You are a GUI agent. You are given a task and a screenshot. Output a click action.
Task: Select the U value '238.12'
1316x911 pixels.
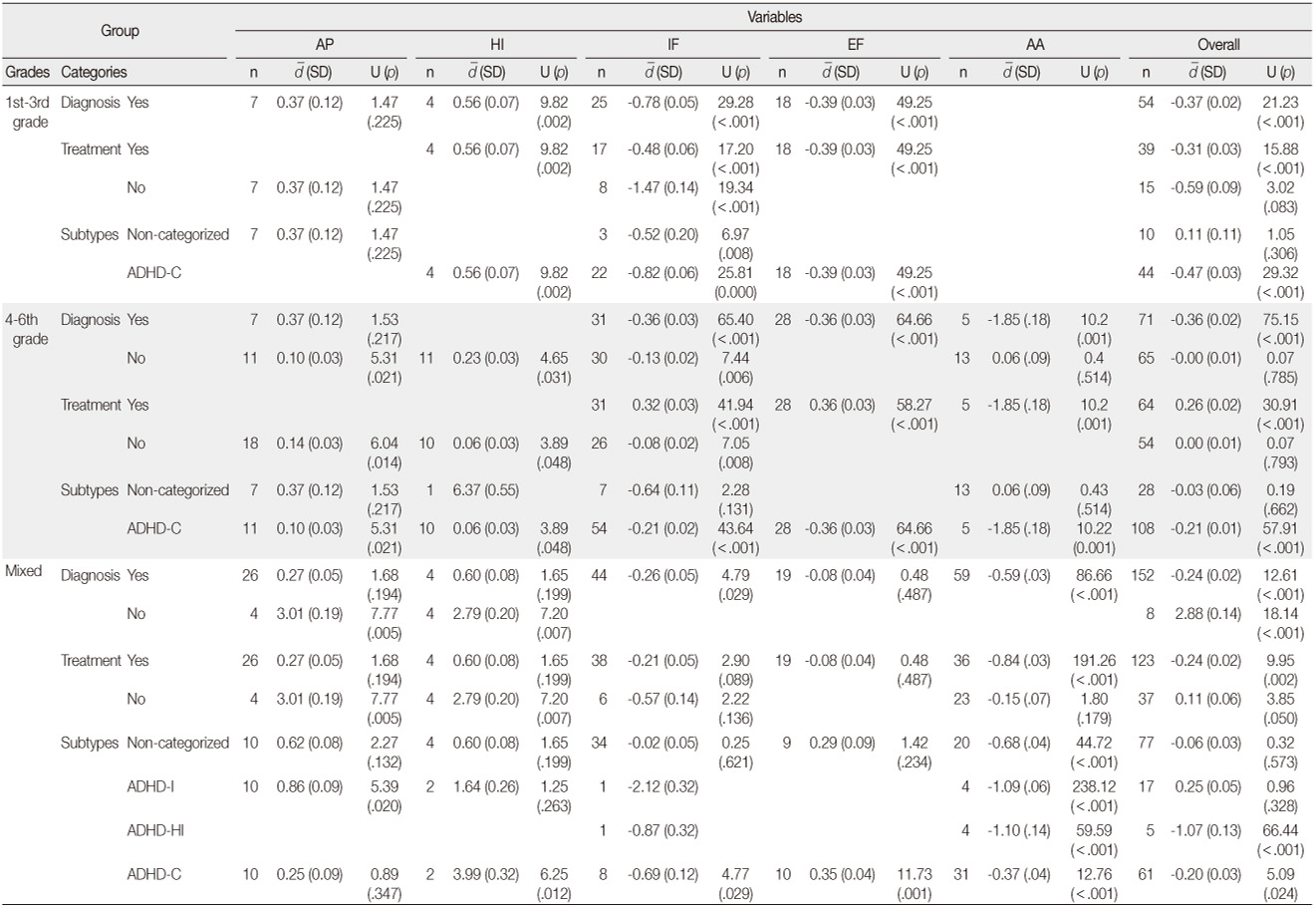click(x=1093, y=787)
